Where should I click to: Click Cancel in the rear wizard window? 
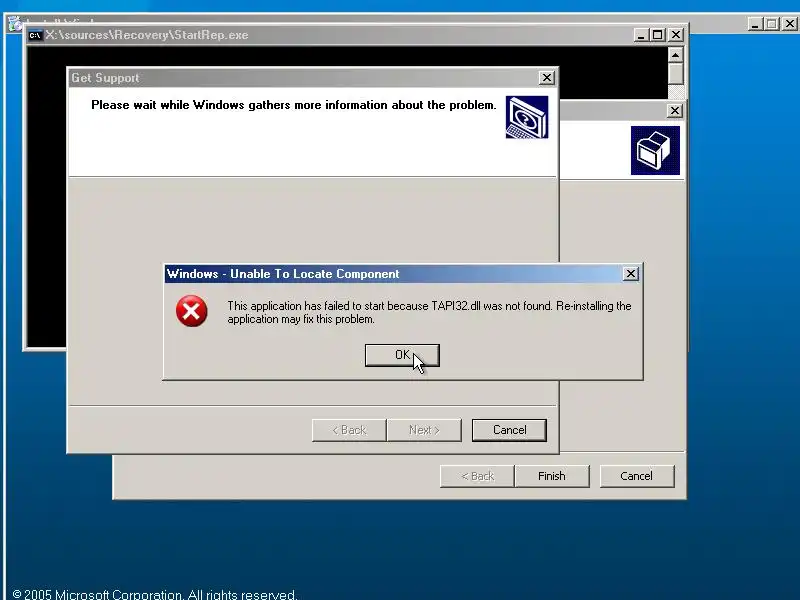coord(637,476)
